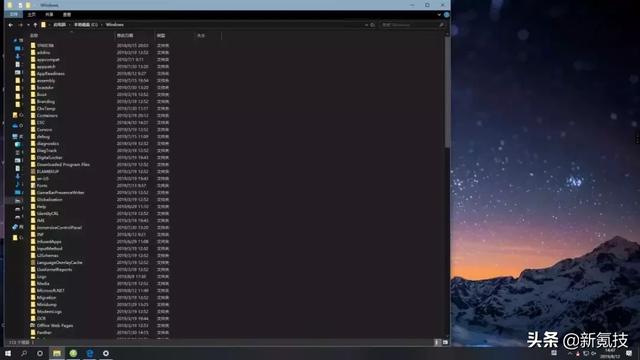Switch to details view in the status bar

(437, 342)
